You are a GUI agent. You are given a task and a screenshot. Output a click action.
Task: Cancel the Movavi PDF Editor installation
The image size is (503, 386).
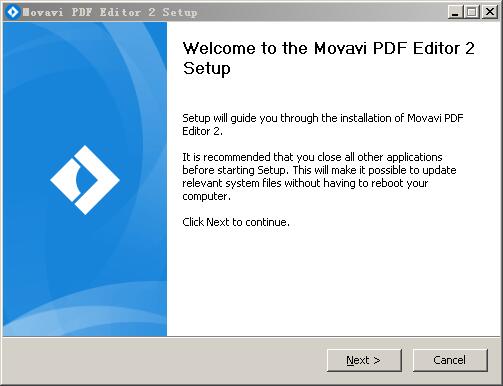pyautogui.click(x=450, y=360)
